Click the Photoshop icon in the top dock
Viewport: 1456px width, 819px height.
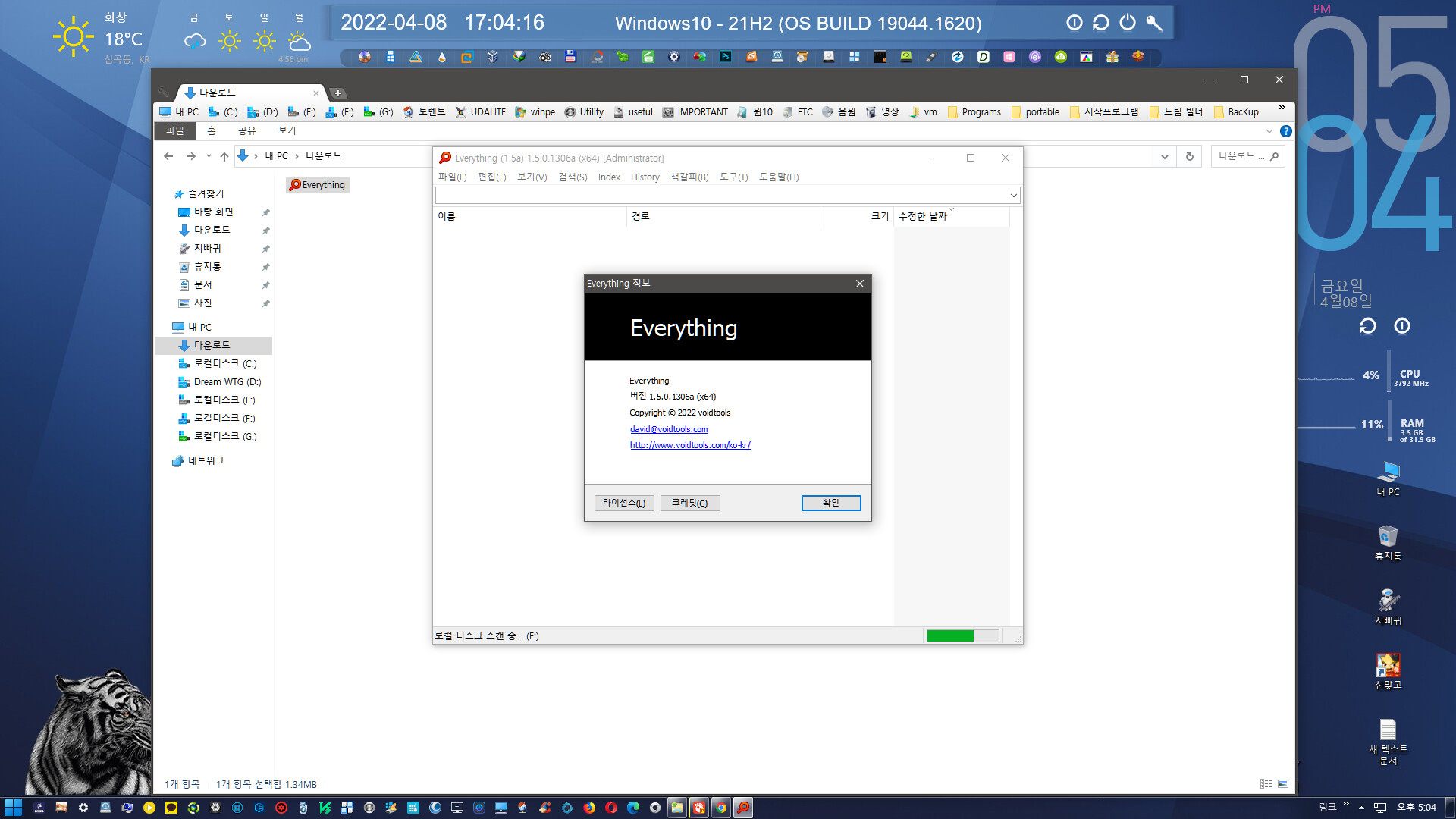click(x=726, y=57)
